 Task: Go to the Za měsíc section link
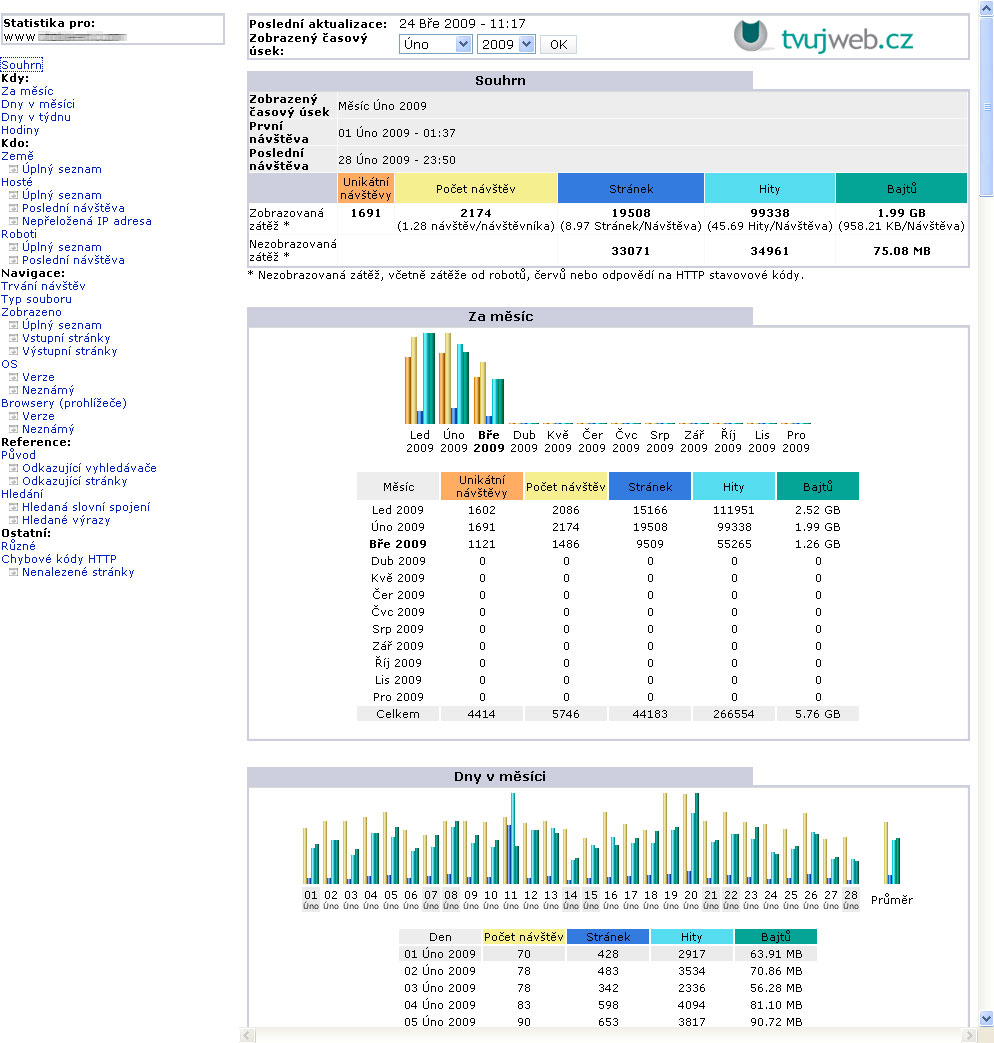(27, 91)
